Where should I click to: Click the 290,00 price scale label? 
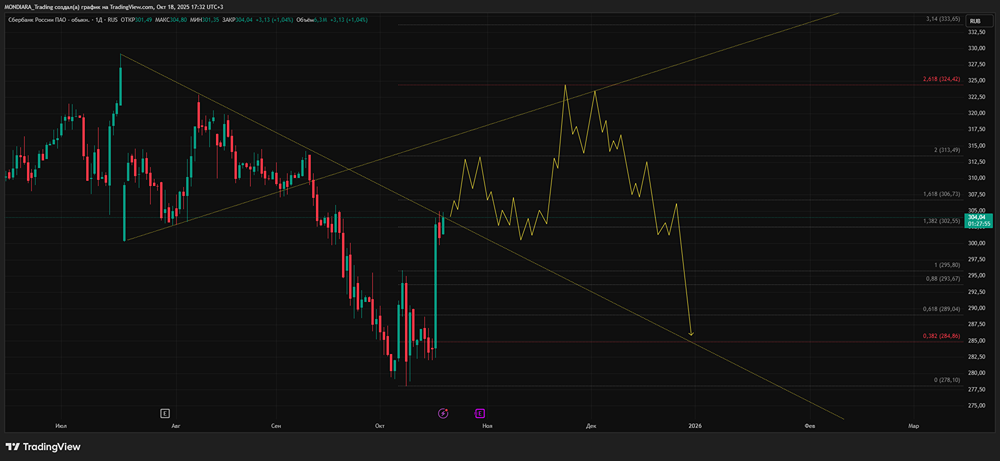[x=976, y=309]
